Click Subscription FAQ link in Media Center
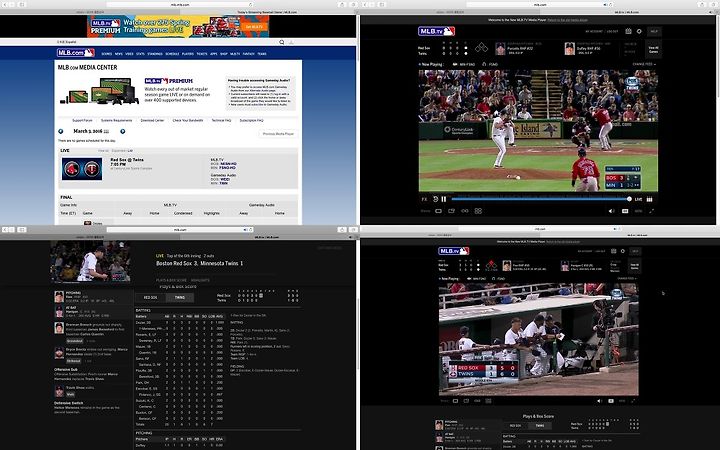Screen dimensions: 720x450 251,120
